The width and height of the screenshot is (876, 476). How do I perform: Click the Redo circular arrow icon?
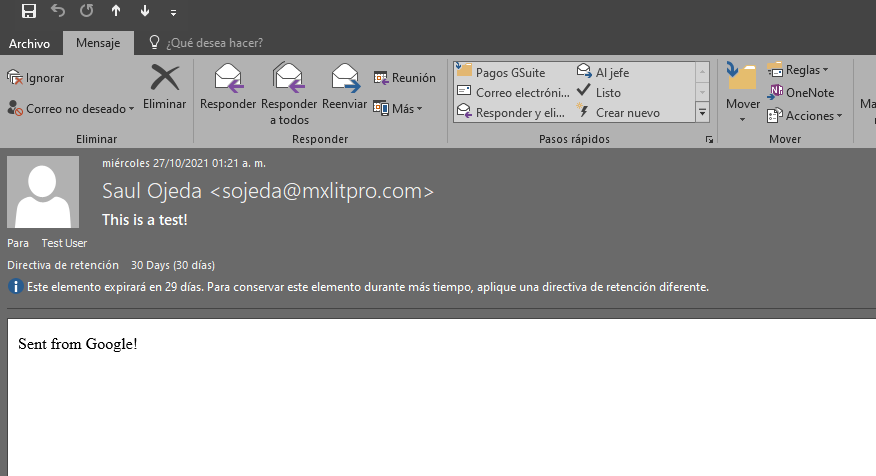tap(87, 11)
